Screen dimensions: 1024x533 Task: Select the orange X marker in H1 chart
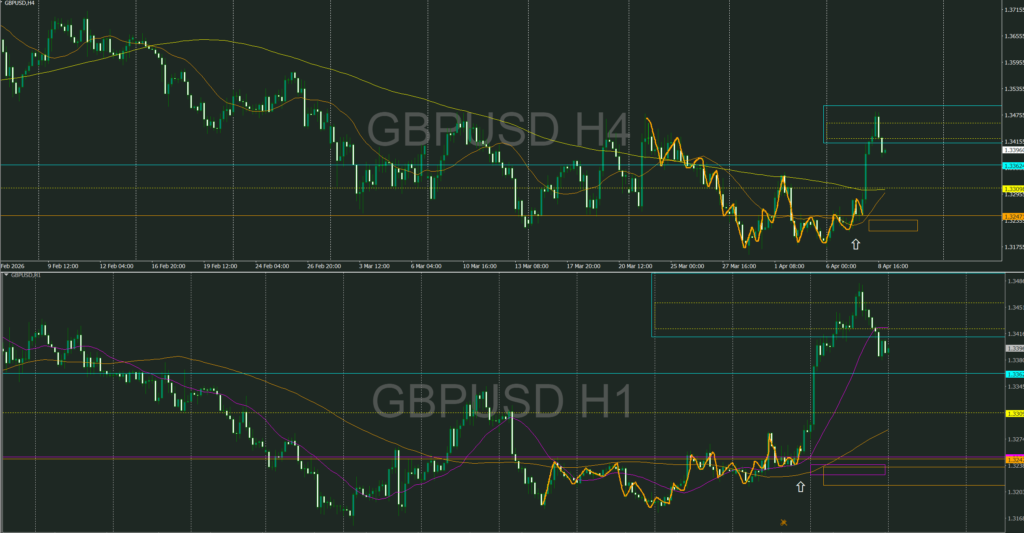[x=784, y=521]
